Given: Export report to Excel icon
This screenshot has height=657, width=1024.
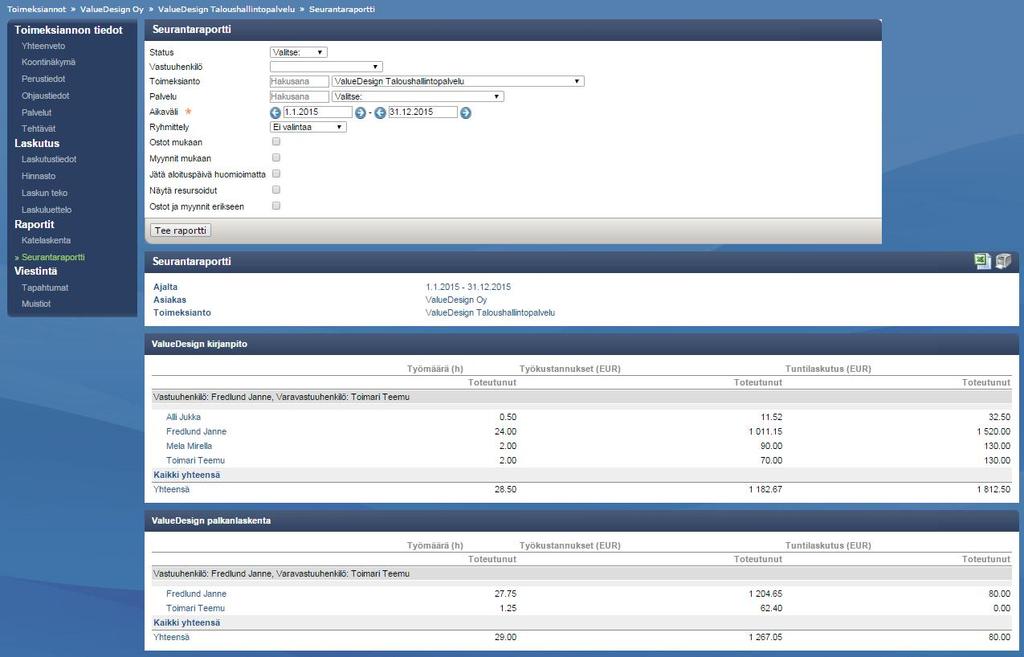Looking at the screenshot, I should click(x=982, y=261).
